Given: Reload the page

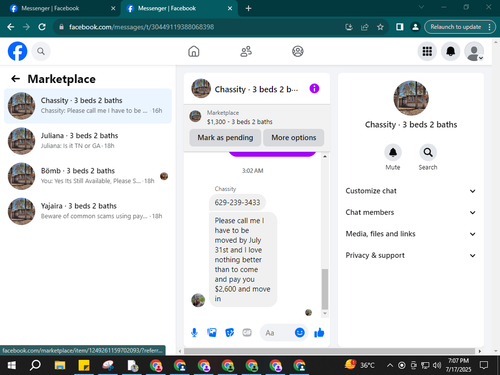Looking at the screenshot, I should pyautogui.click(x=42, y=27).
